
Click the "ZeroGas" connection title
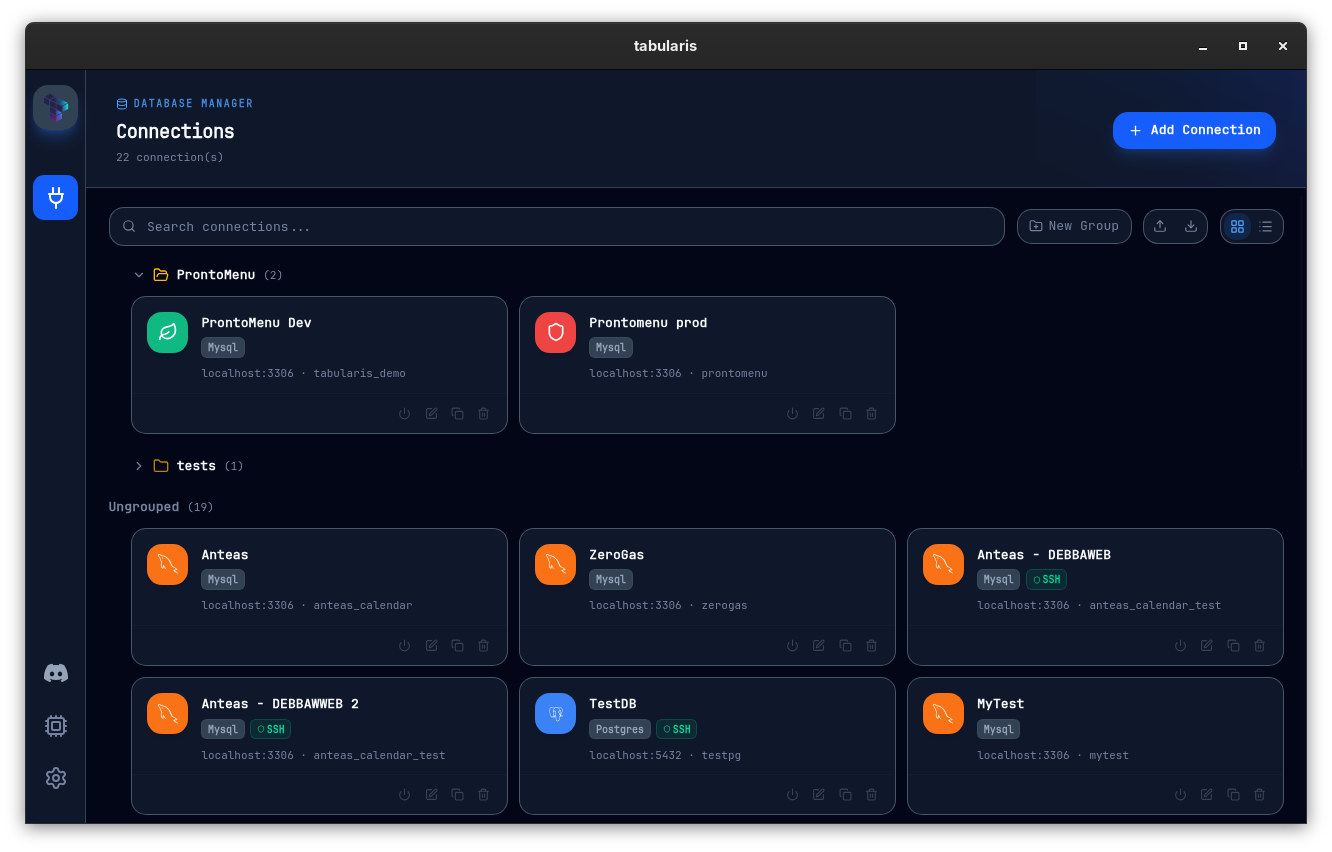[x=616, y=555]
